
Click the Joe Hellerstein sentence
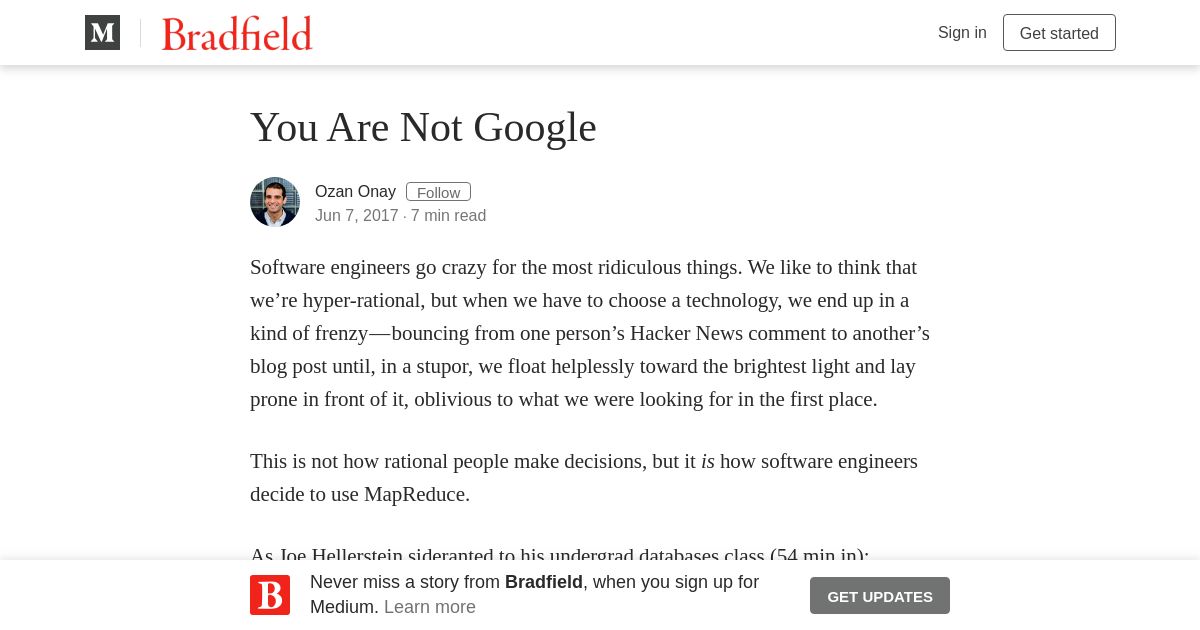[x=560, y=555]
